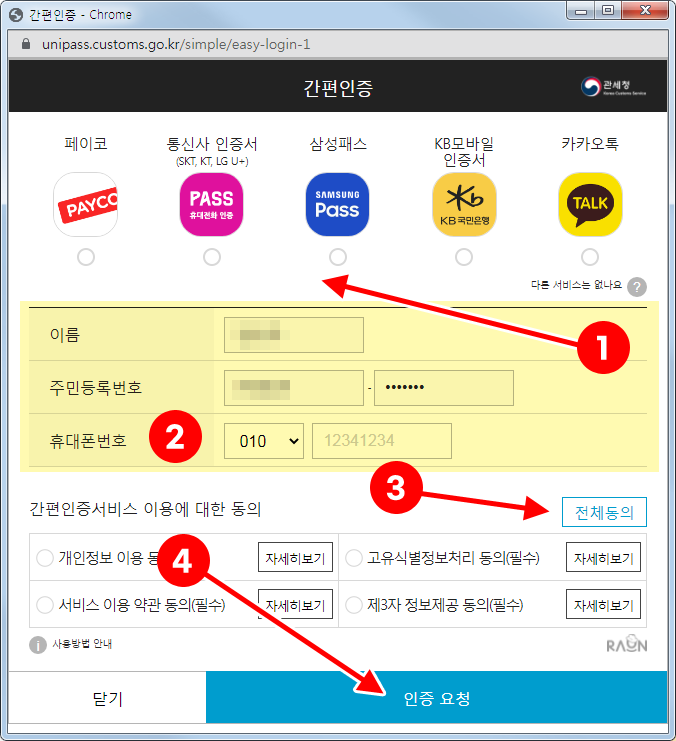Select the 통신사 인증서 radio button
Screen dimensions: 676x741
(x=212, y=257)
